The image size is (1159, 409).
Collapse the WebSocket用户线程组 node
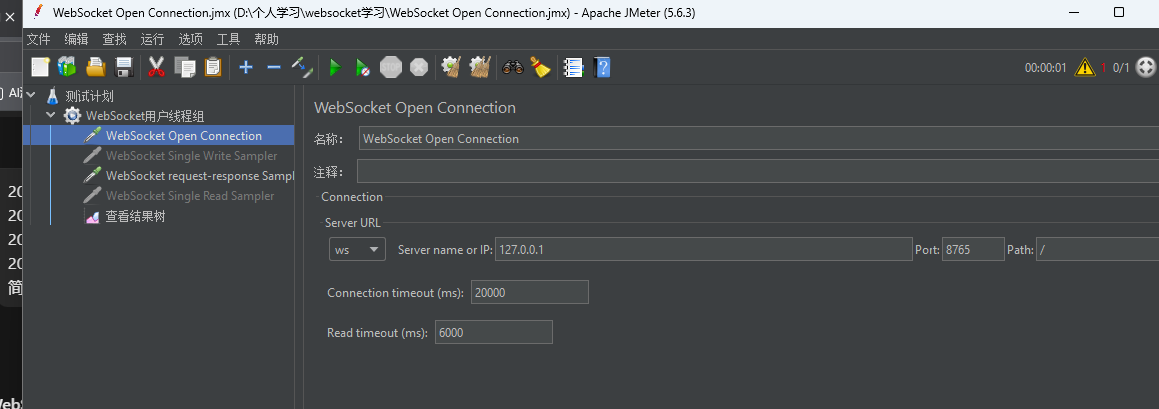tap(50, 115)
